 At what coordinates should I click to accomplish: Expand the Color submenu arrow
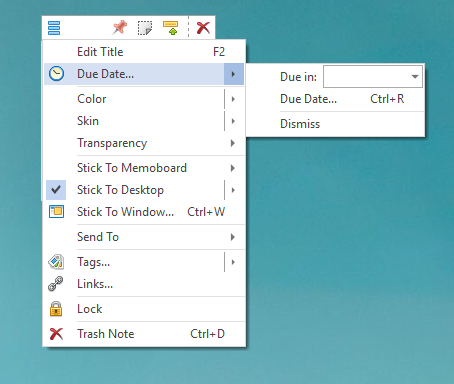233,99
